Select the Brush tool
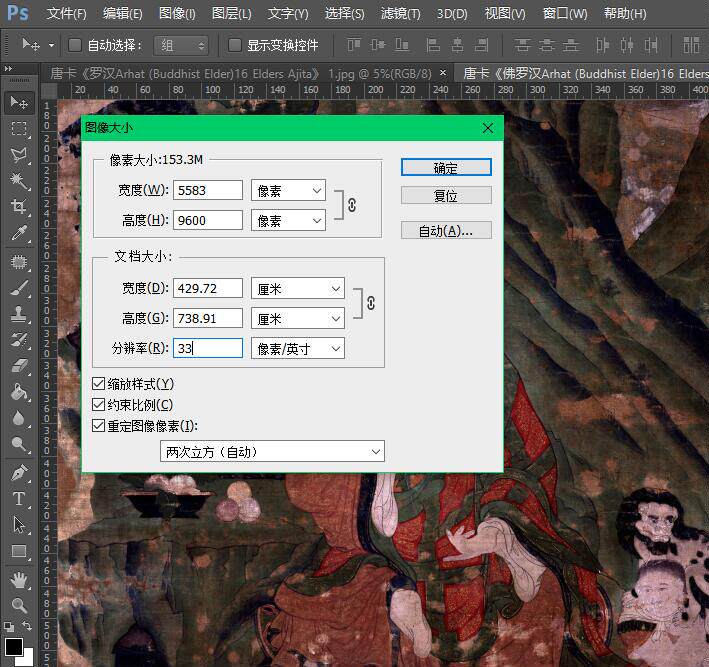Image resolution: width=709 pixels, height=667 pixels. point(19,288)
